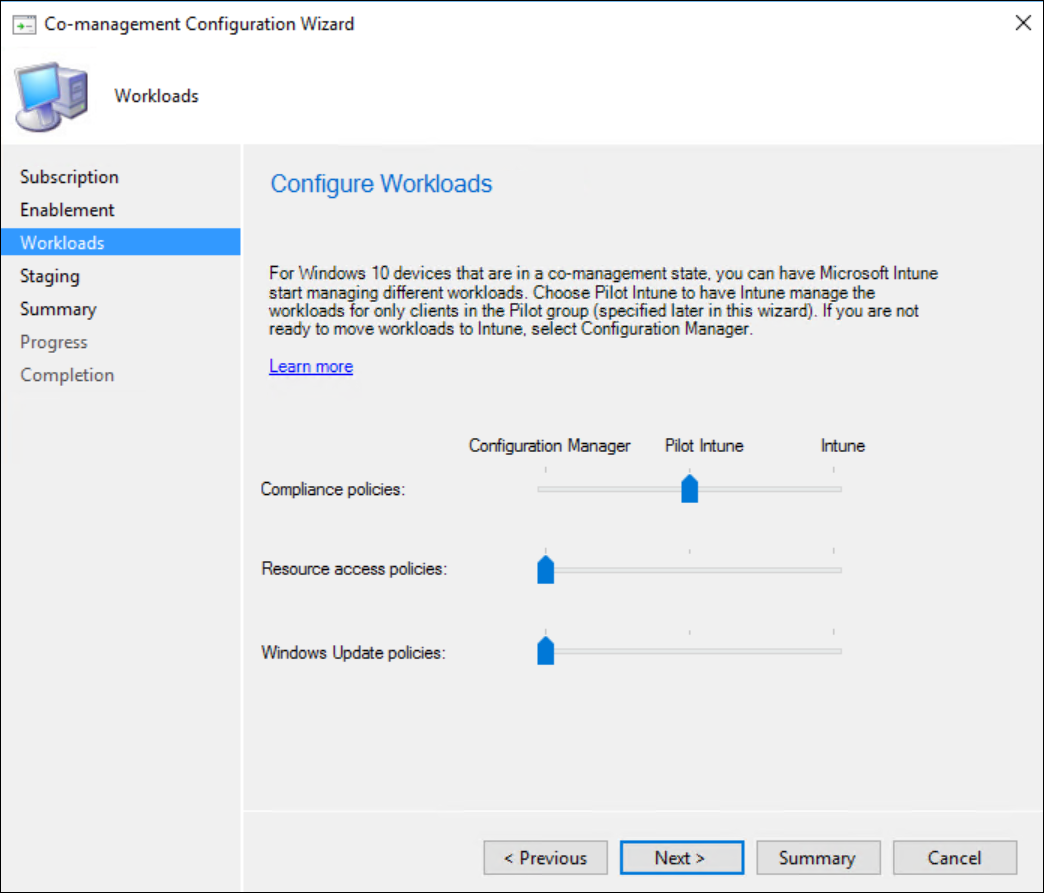Click the Next button
The image size is (1044, 893).
[682, 858]
